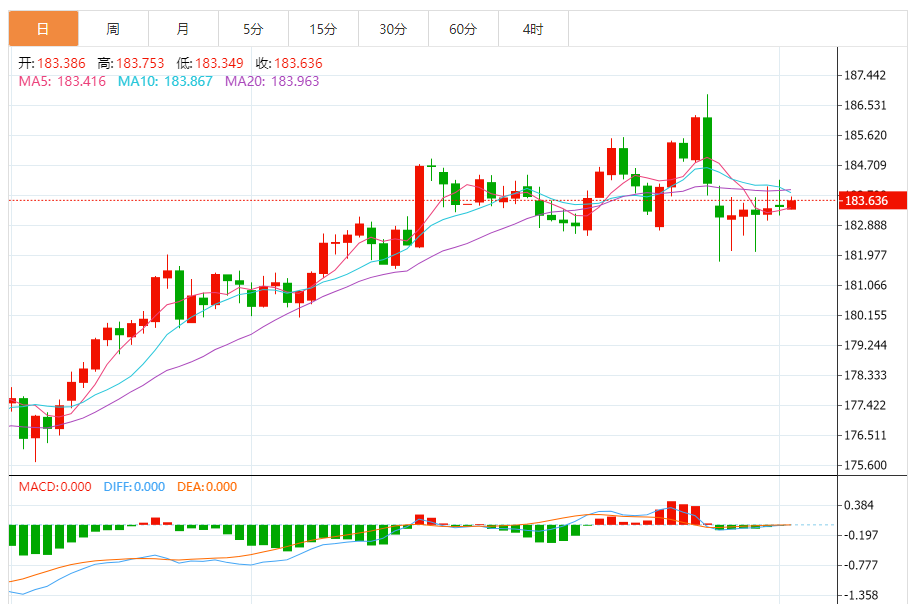
Task: Click the red 183.636 current price tag
Action: (865, 201)
